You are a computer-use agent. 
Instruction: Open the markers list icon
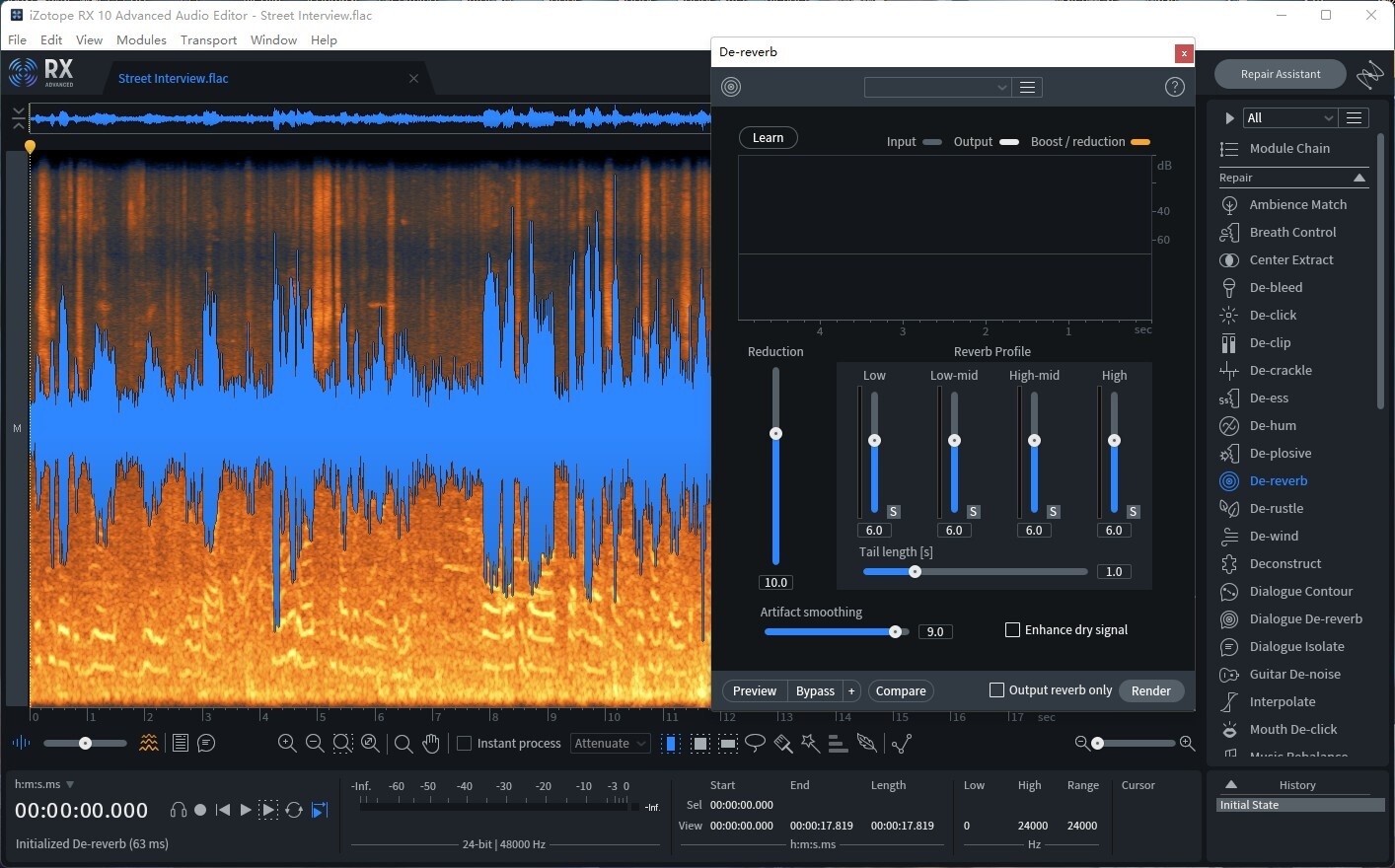coord(180,743)
